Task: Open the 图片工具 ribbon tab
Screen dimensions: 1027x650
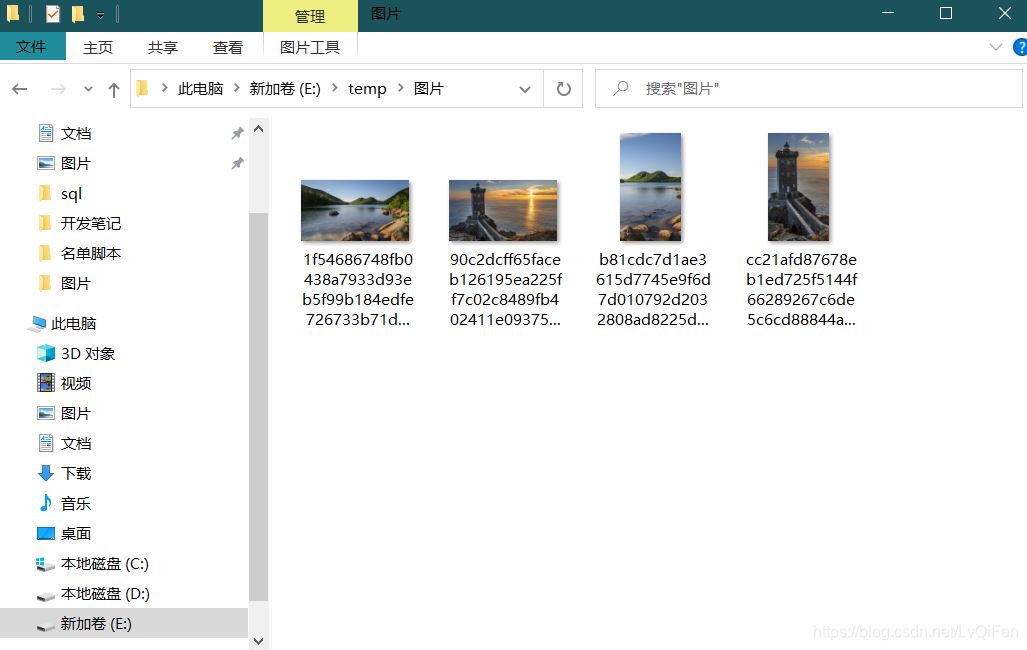Action: [310, 47]
